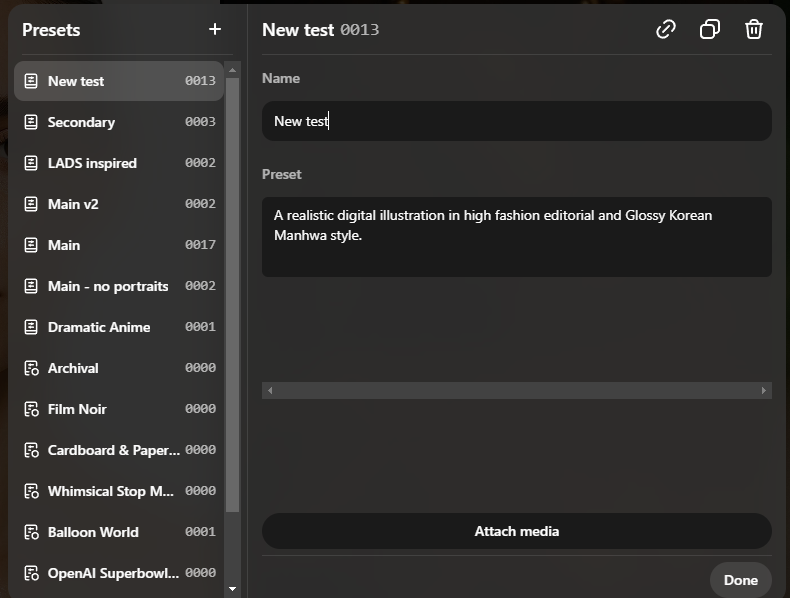Click the right arrow of horizontal scrollbar
The width and height of the screenshot is (790, 598).
click(x=765, y=391)
